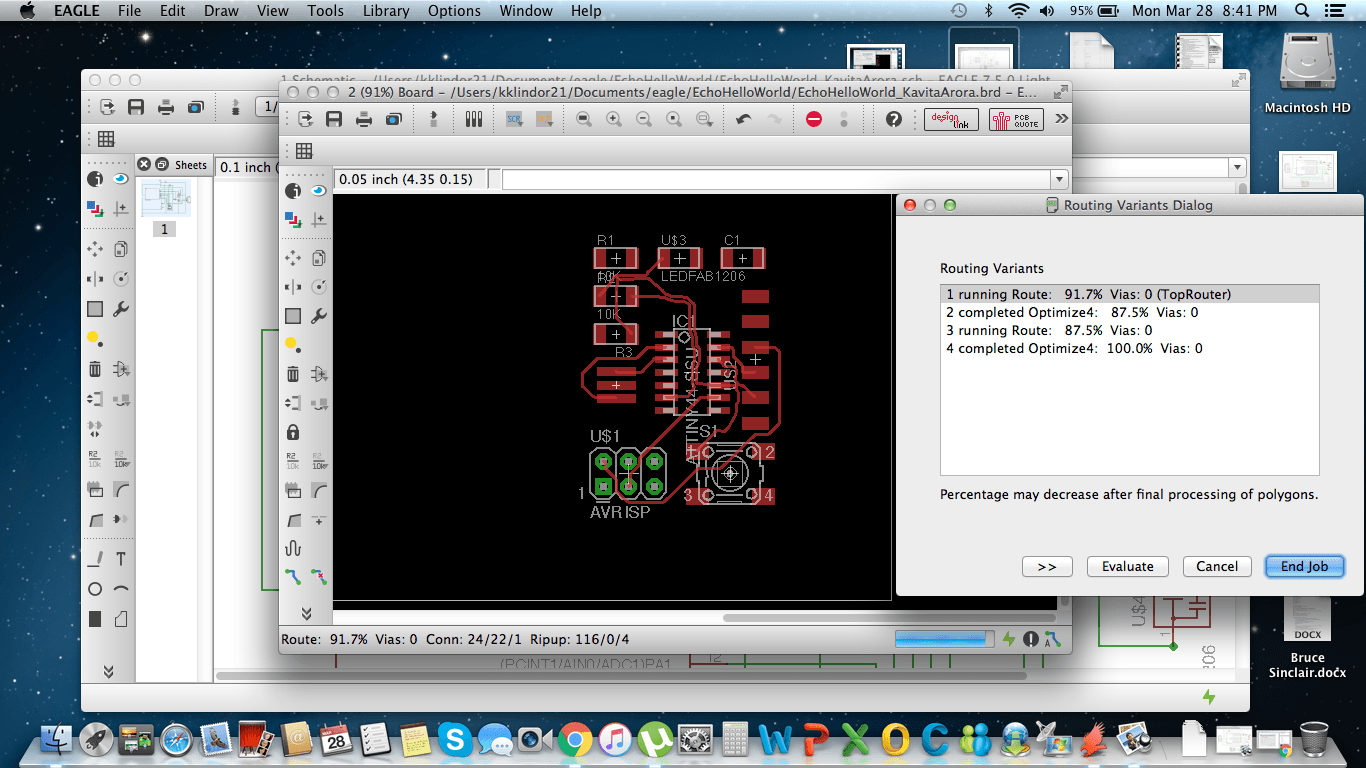The image size is (1366, 768).
Task: Click the exclamation status icon in the Board status bar
Action: (1032, 639)
